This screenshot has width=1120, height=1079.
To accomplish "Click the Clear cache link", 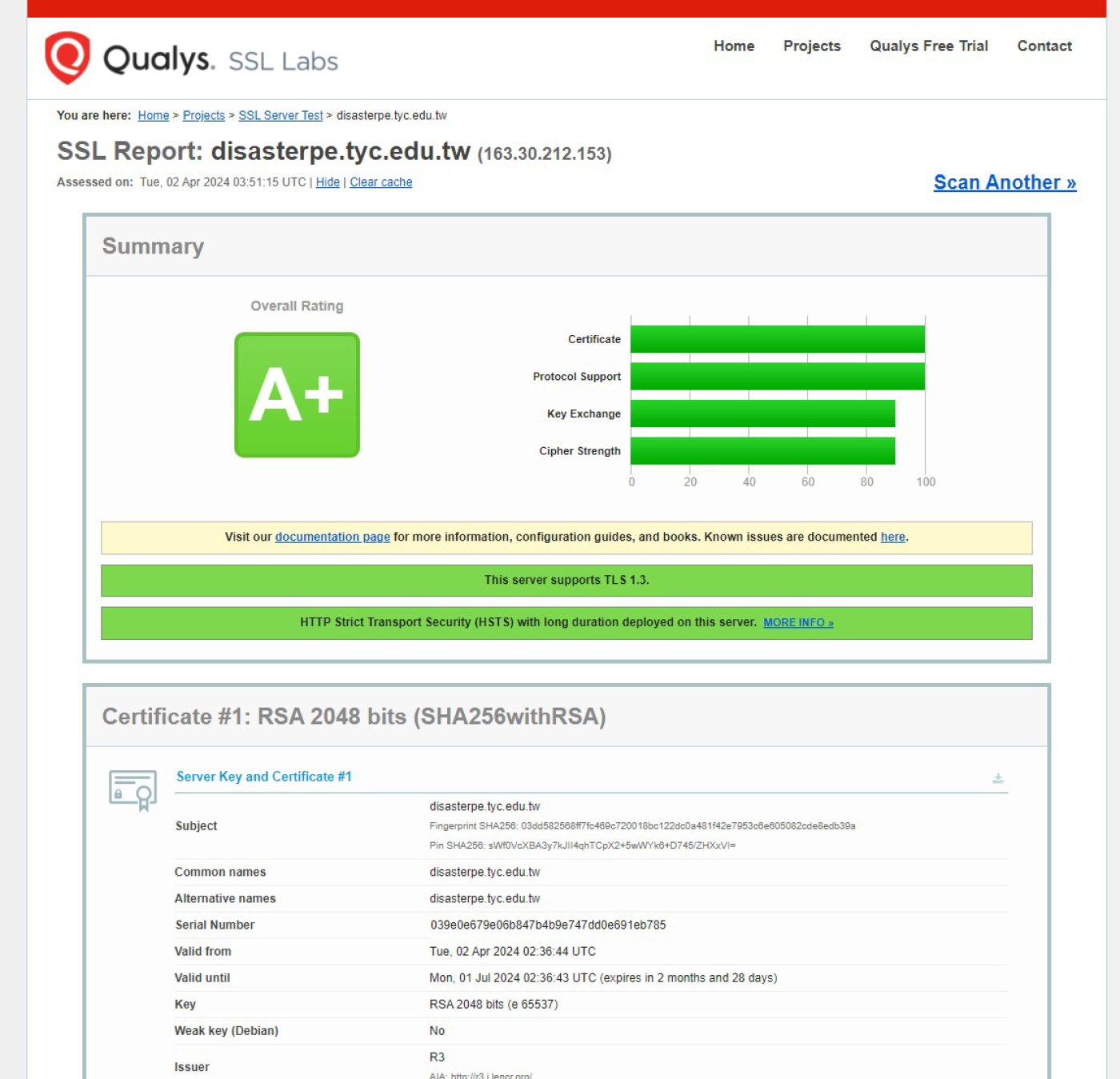I will 381,182.
